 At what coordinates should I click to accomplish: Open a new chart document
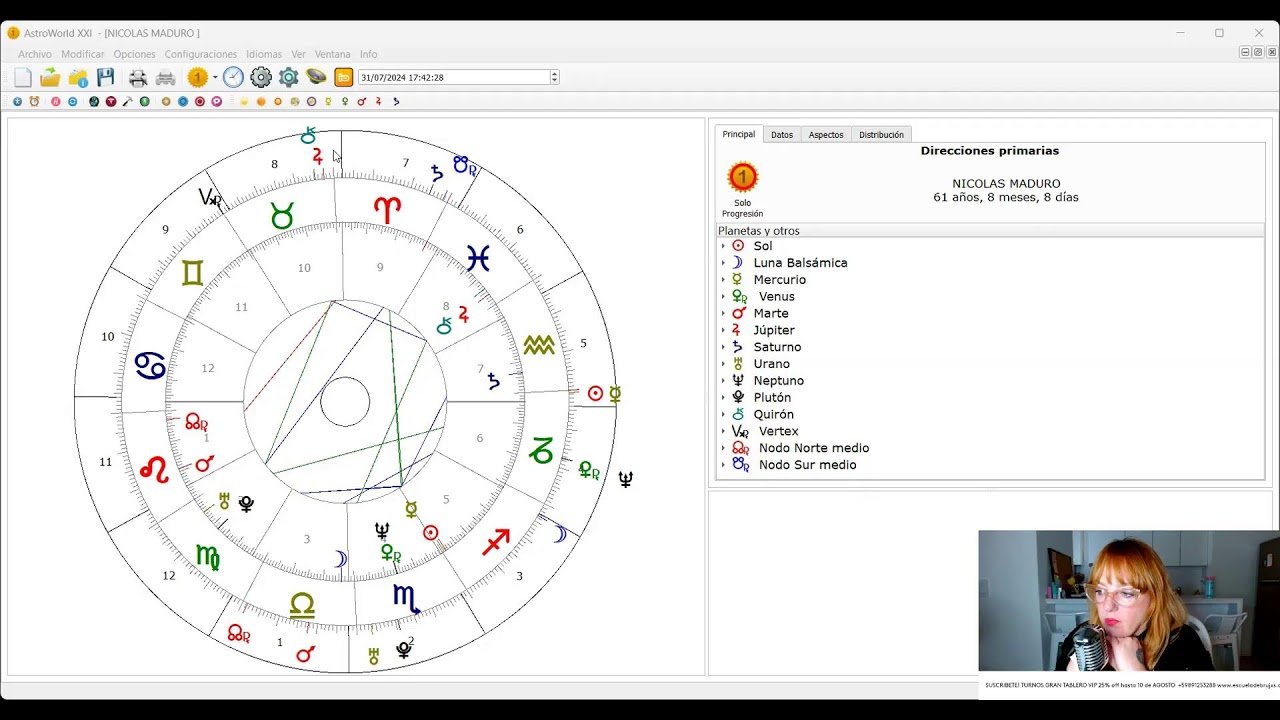point(21,76)
